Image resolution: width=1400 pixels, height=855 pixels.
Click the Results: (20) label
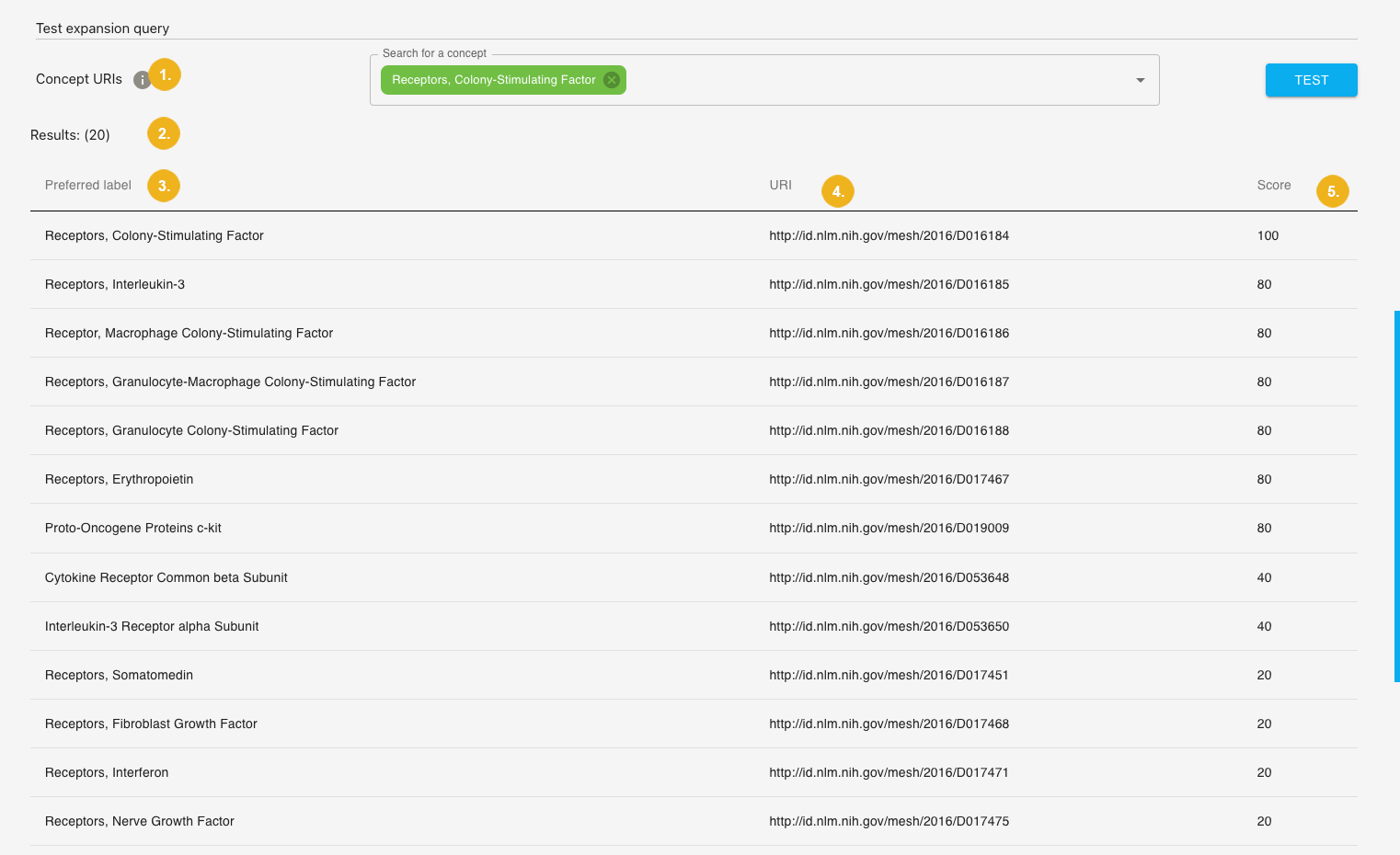(x=71, y=134)
